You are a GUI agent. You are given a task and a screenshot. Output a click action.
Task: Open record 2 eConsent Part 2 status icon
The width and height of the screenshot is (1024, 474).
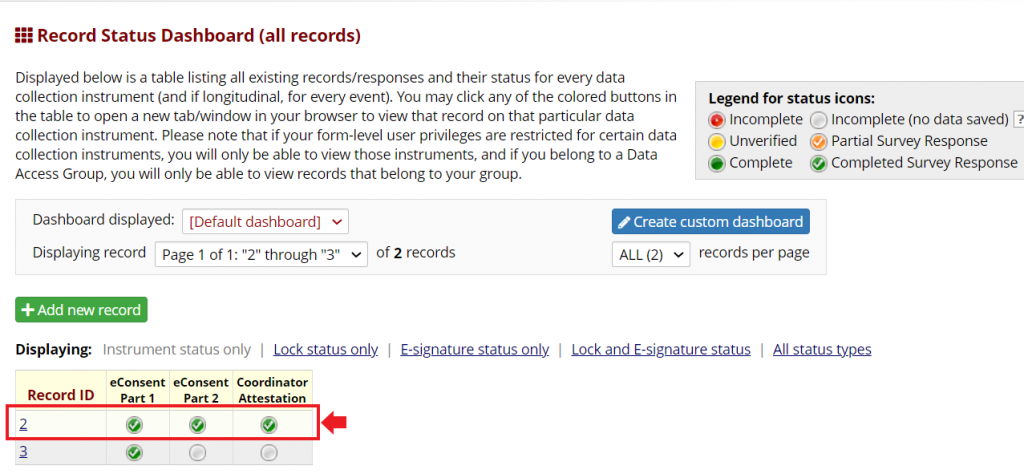[x=201, y=425]
